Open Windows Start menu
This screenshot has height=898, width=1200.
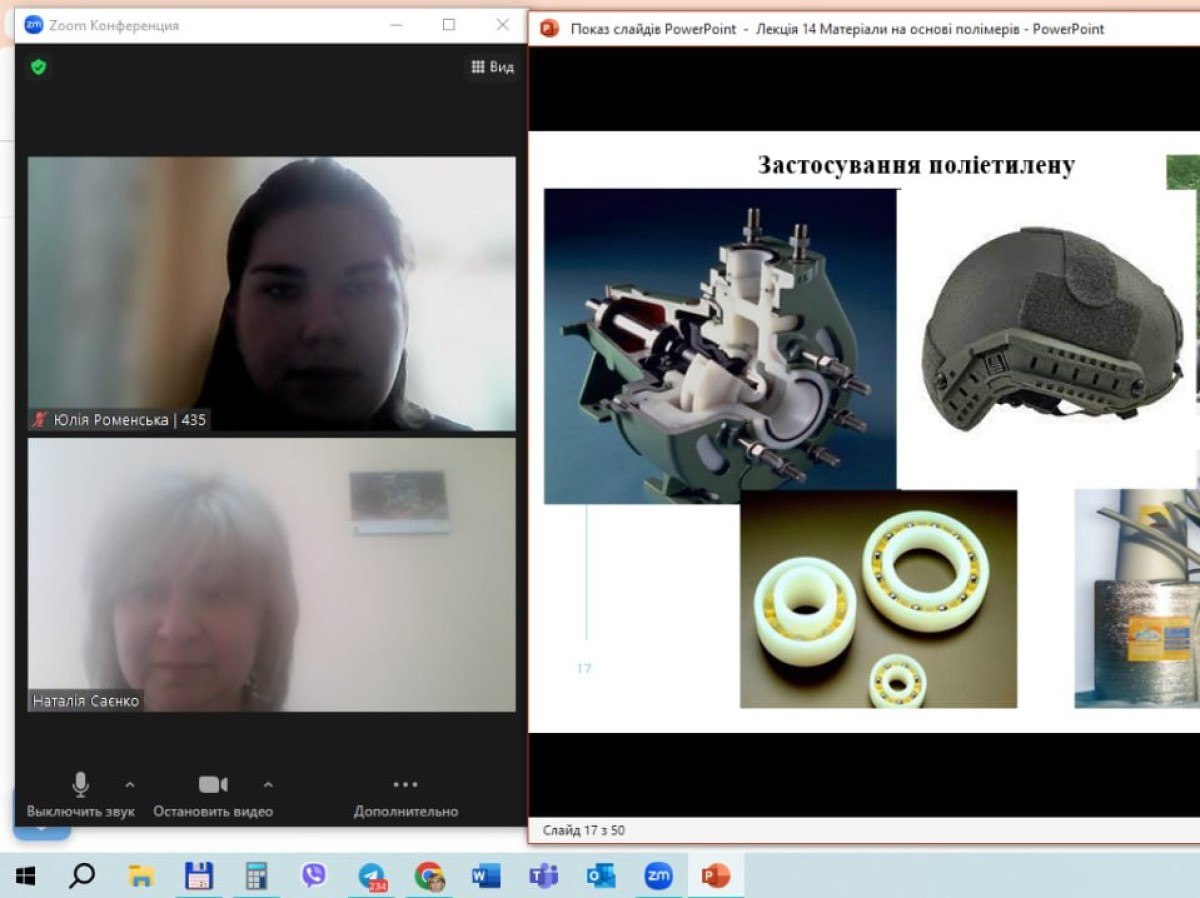pyautogui.click(x=26, y=876)
